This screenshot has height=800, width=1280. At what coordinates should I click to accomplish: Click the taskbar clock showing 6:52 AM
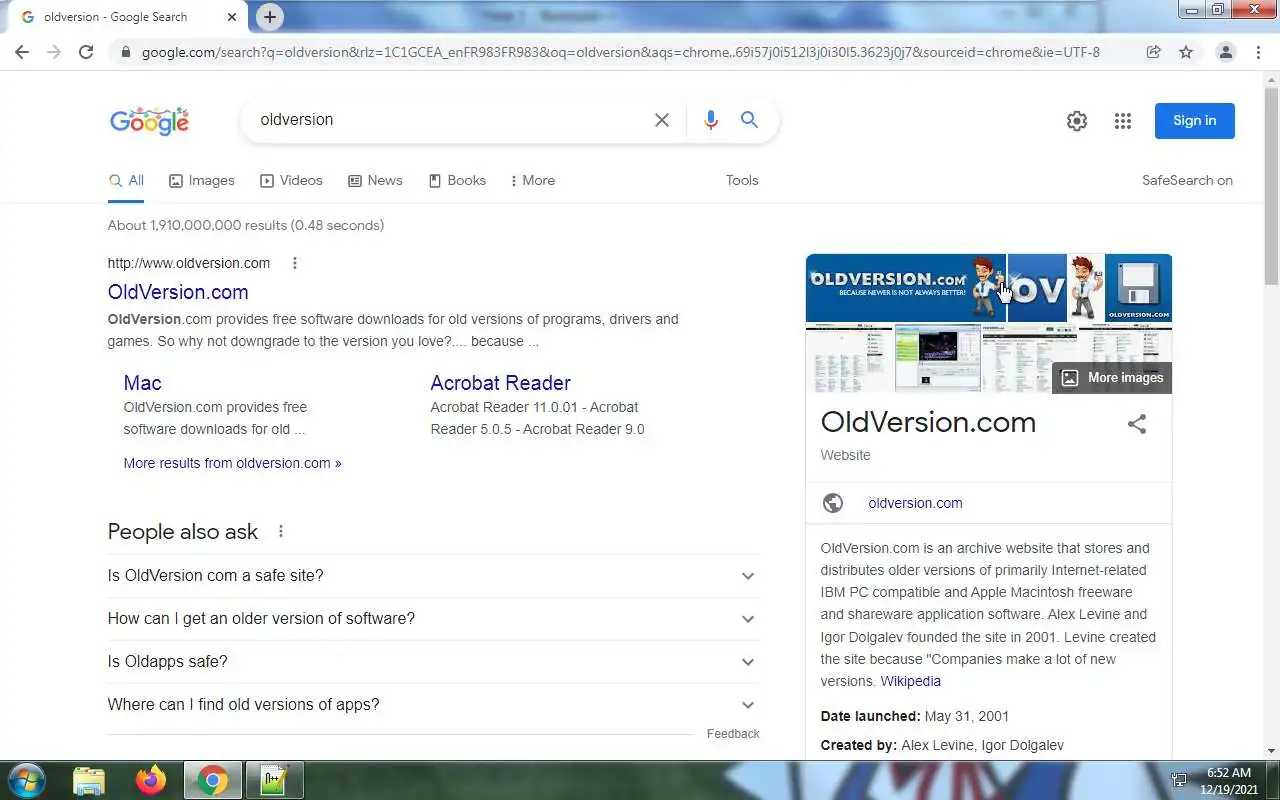[1229, 780]
